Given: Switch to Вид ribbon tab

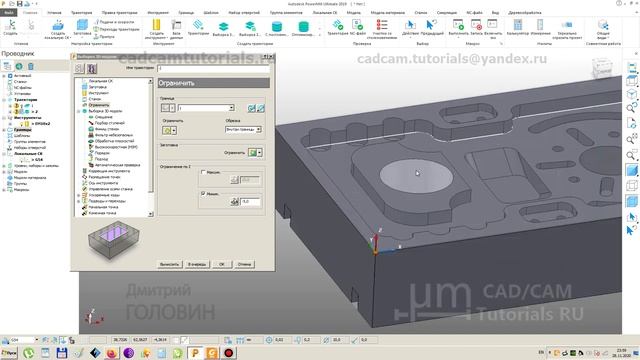Looking at the screenshot, I should point(495,13).
